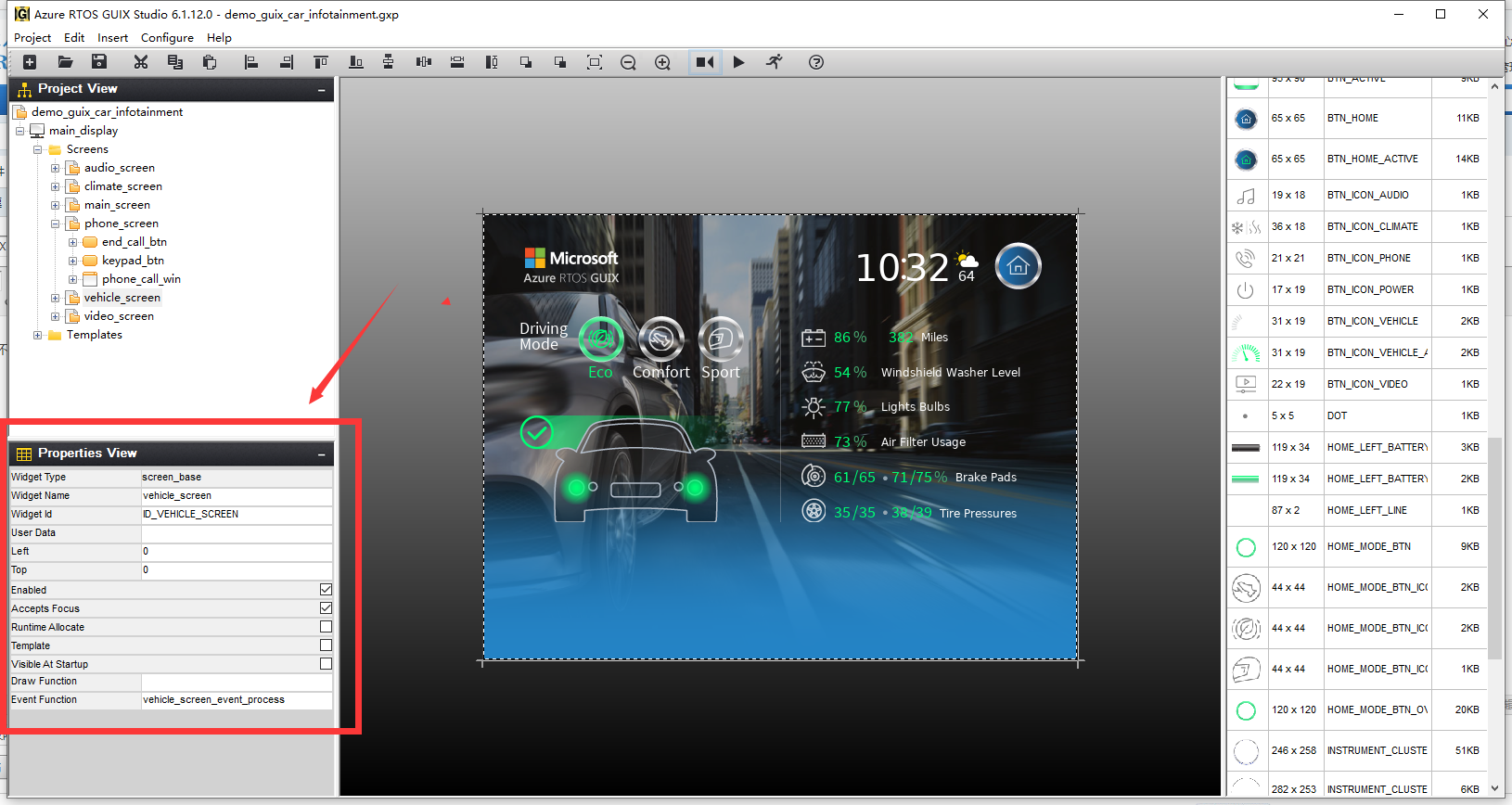Click the home button on canvas

click(1019, 267)
